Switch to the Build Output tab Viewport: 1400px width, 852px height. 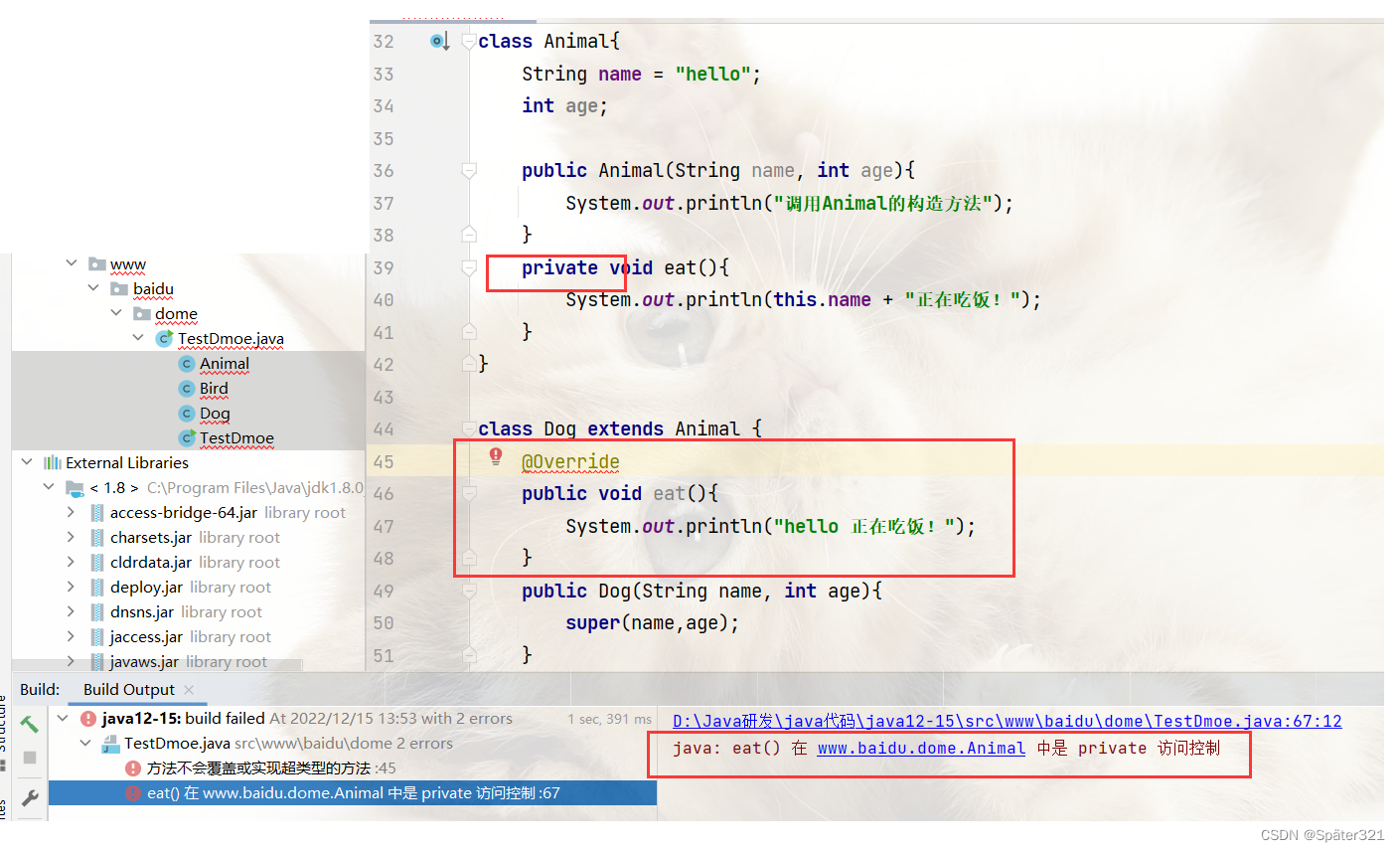[x=129, y=690]
